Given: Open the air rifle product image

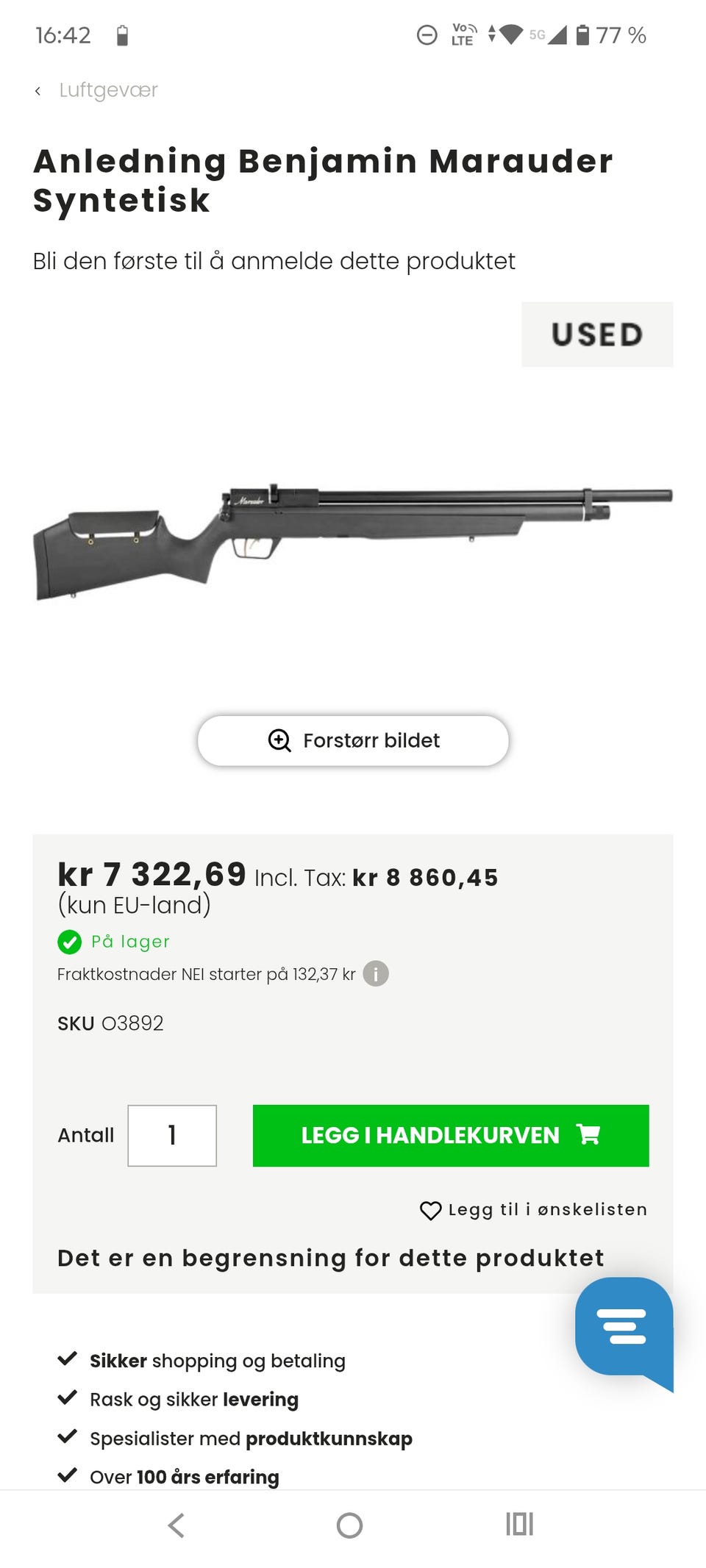Looking at the screenshot, I should [x=353, y=542].
